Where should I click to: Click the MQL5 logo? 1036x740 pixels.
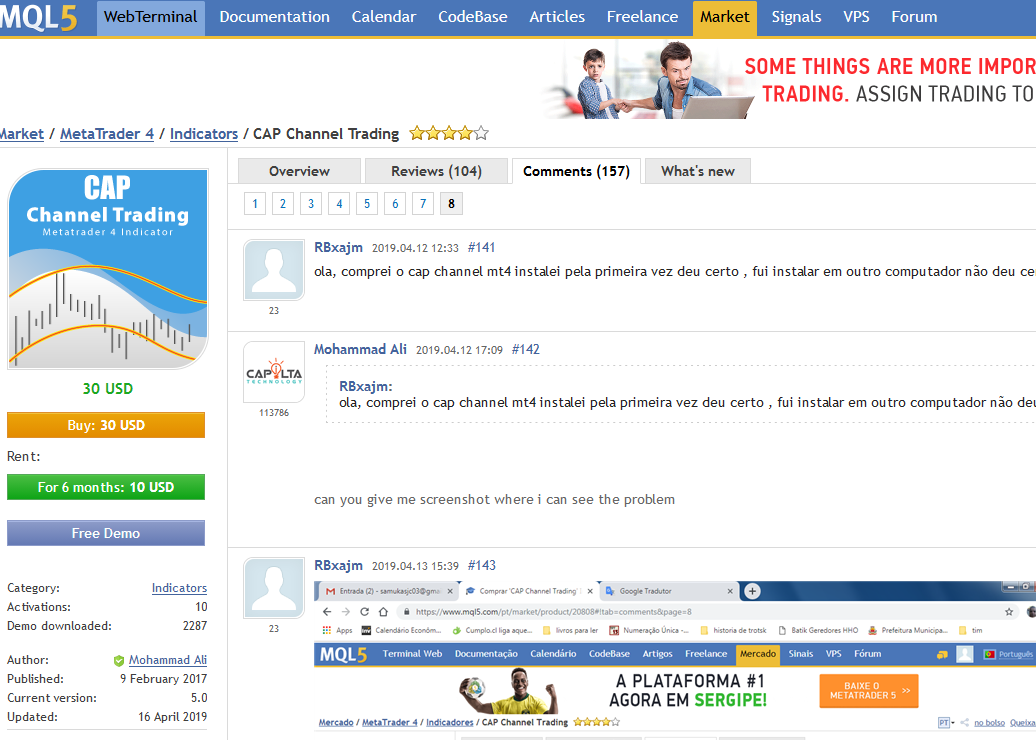point(39,17)
